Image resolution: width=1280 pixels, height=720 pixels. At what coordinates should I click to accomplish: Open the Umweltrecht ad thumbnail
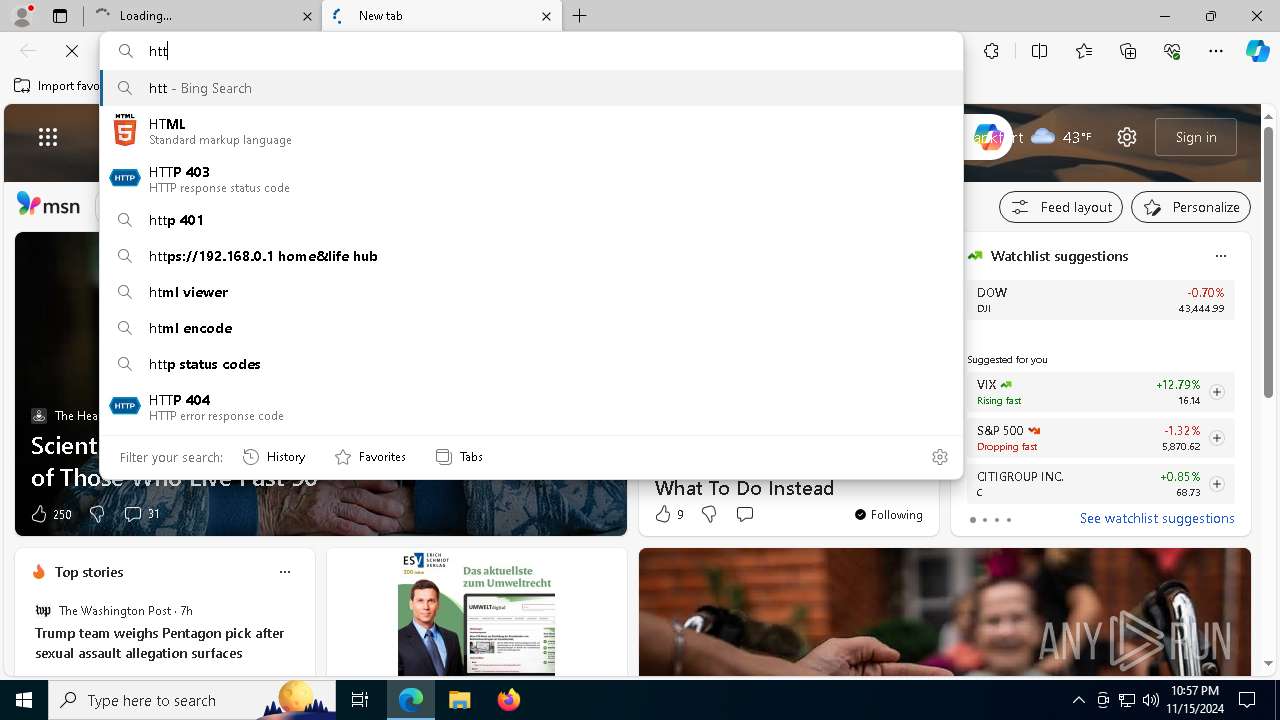(x=476, y=613)
